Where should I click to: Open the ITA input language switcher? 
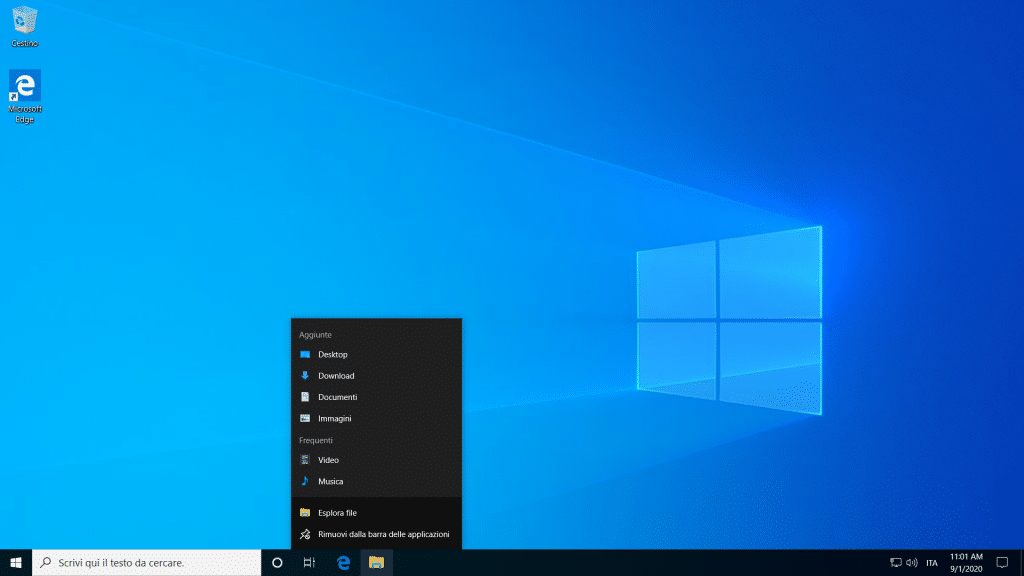[x=932, y=563]
